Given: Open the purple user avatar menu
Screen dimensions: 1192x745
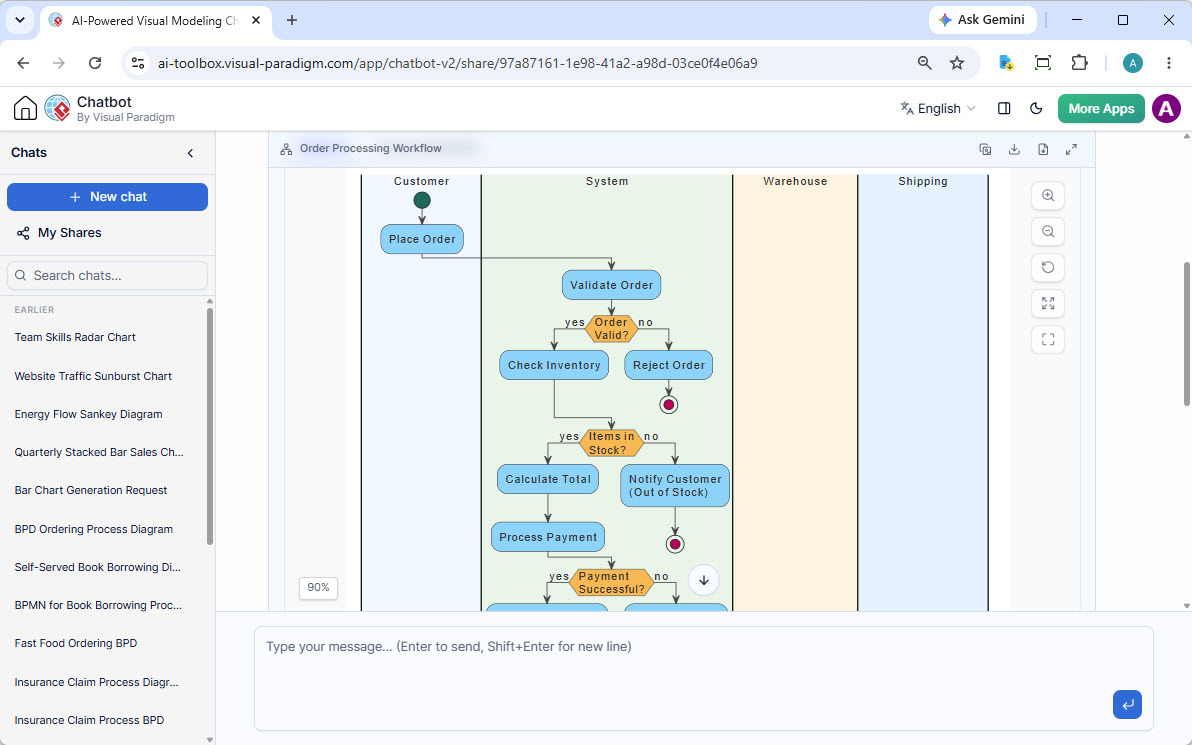Looking at the screenshot, I should click(x=1166, y=109).
